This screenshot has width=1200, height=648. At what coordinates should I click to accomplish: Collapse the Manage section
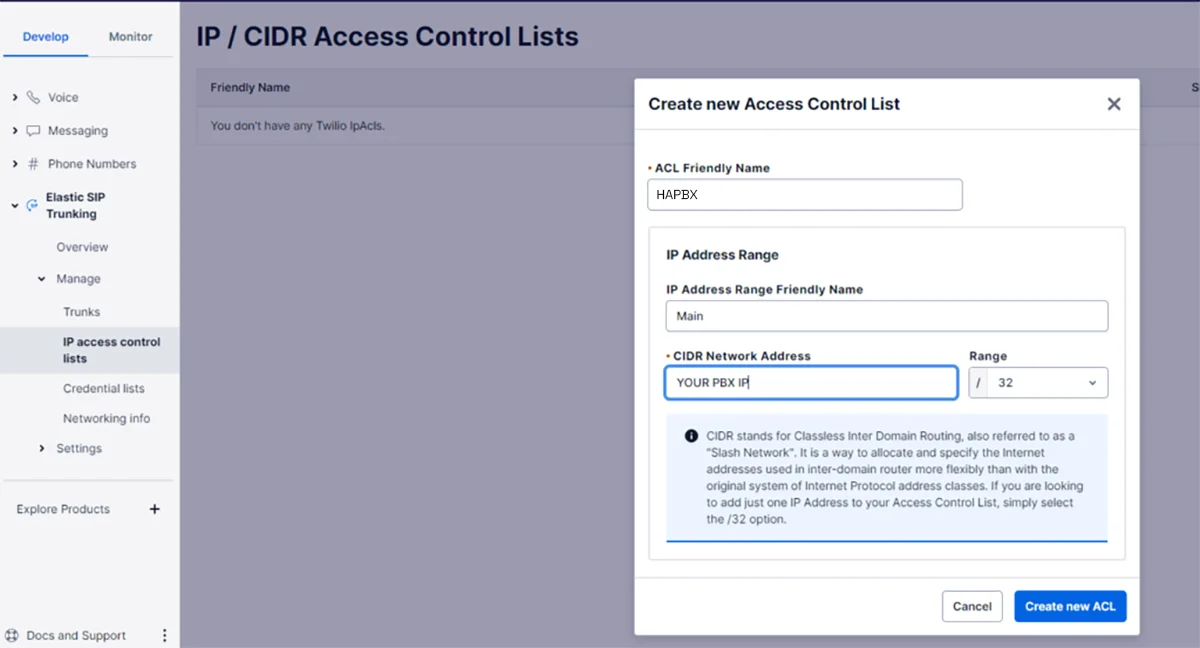(41, 279)
